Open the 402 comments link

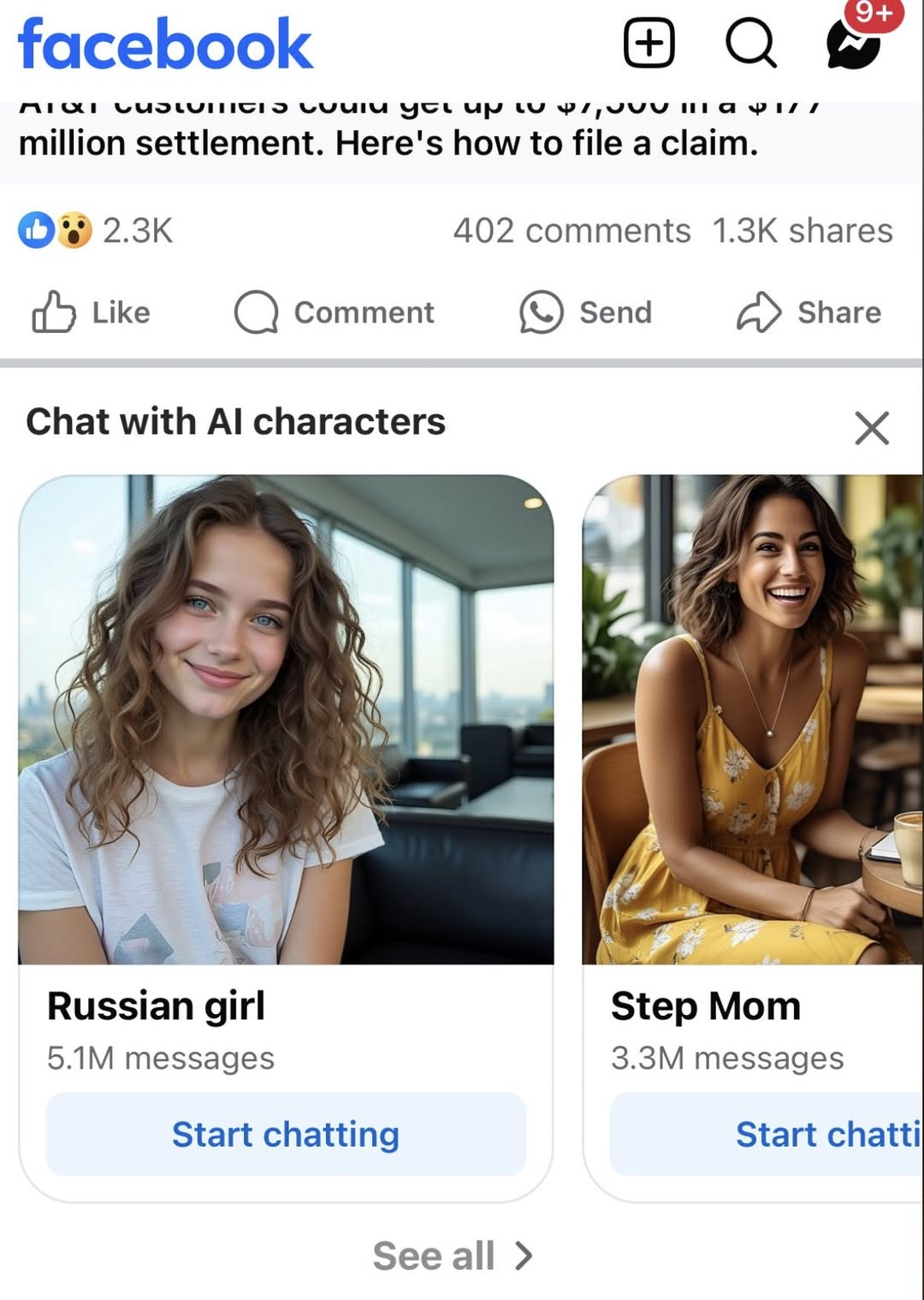[572, 230]
